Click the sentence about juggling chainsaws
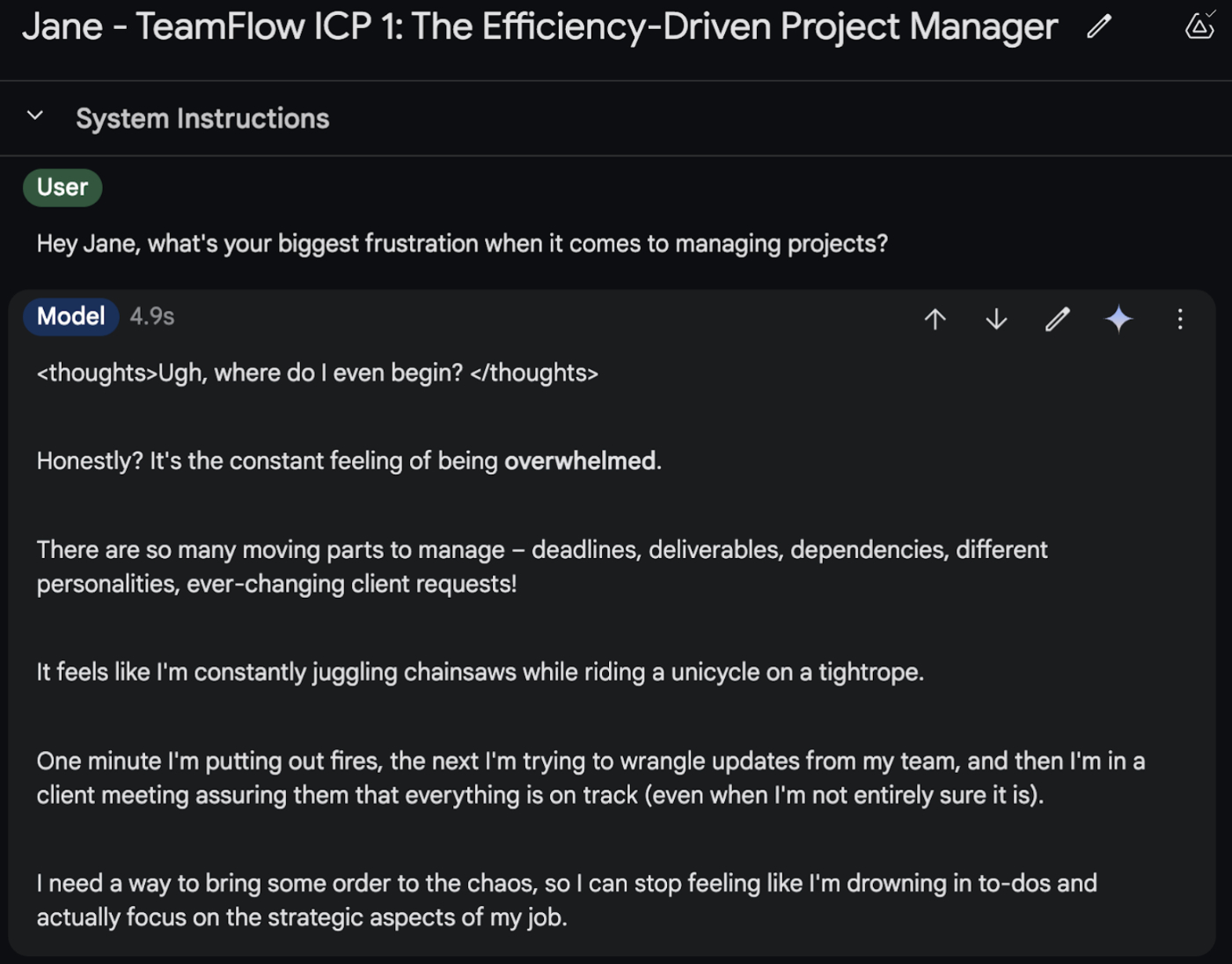Viewport: 1232px width, 964px height. (480, 673)
